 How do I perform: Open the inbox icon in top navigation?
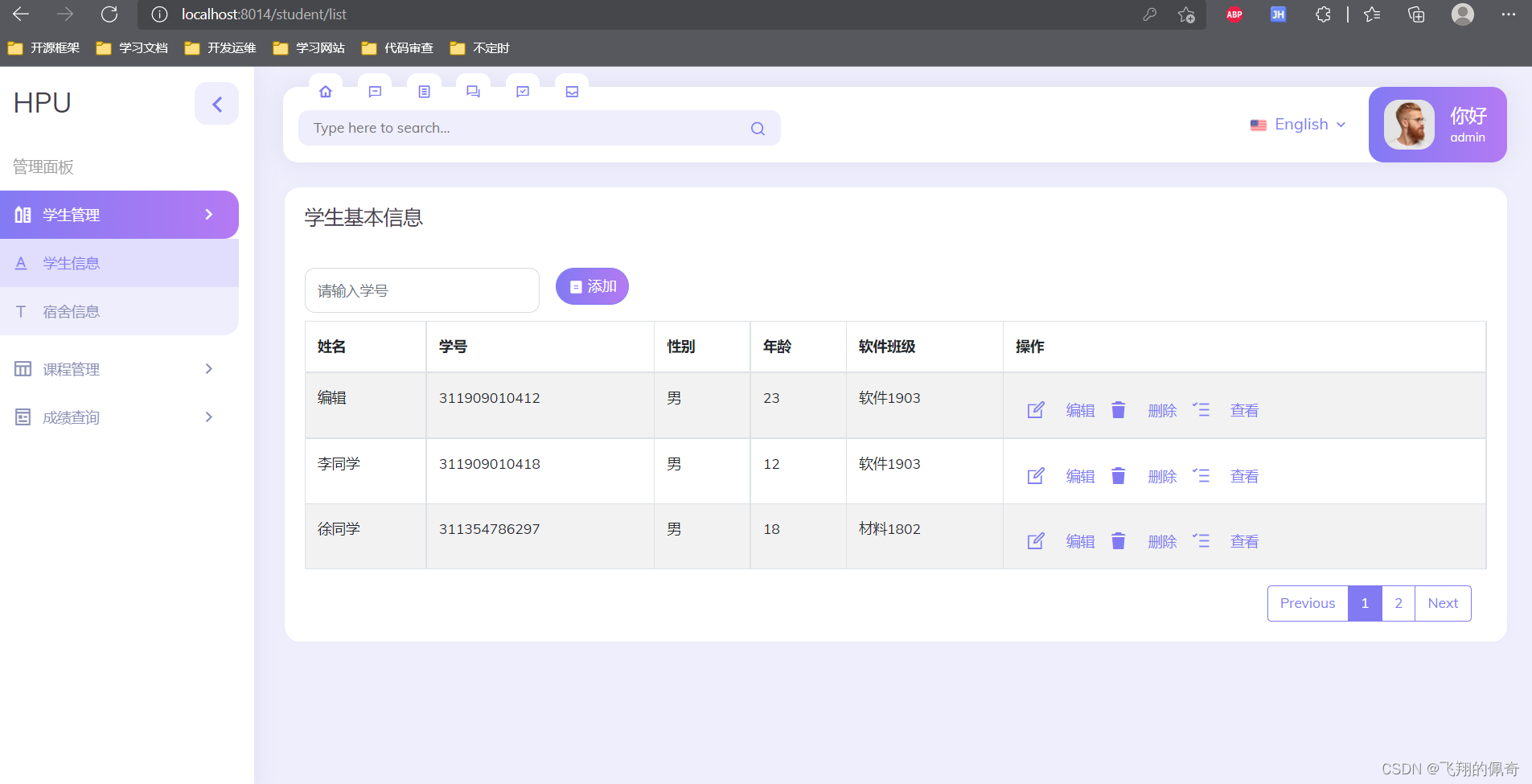coord(571,91)
